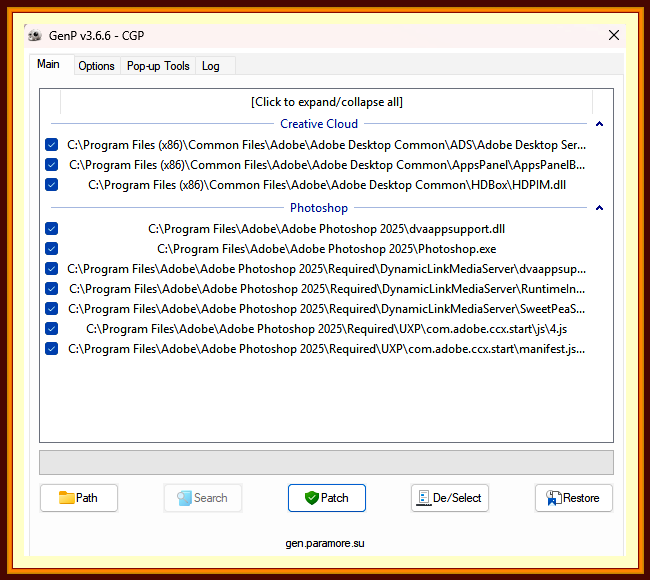Uncheck the HDBox HDPIM.dll checkbox
The image size is (650, 580).
click(51, 184)
